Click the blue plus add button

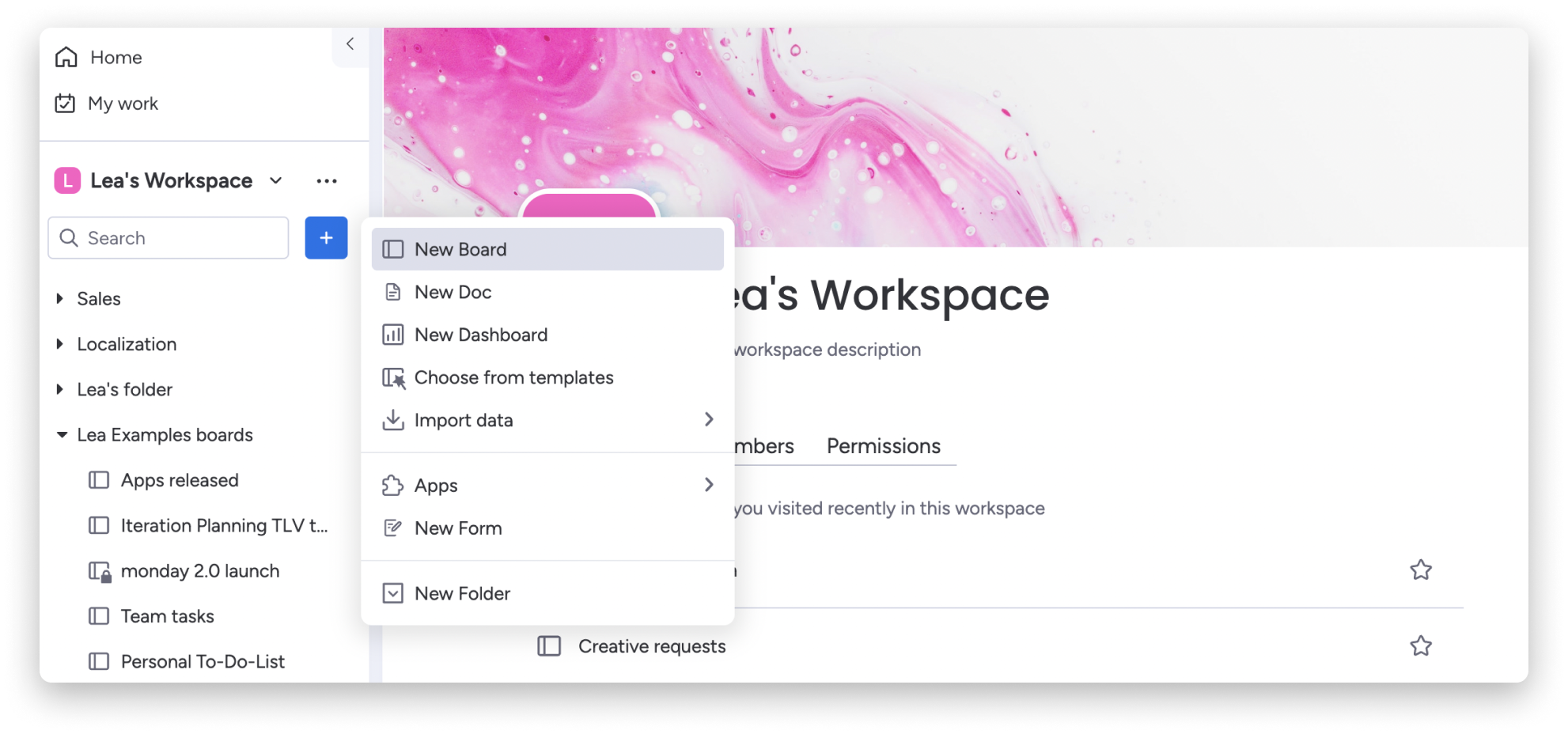pos(326,238)
